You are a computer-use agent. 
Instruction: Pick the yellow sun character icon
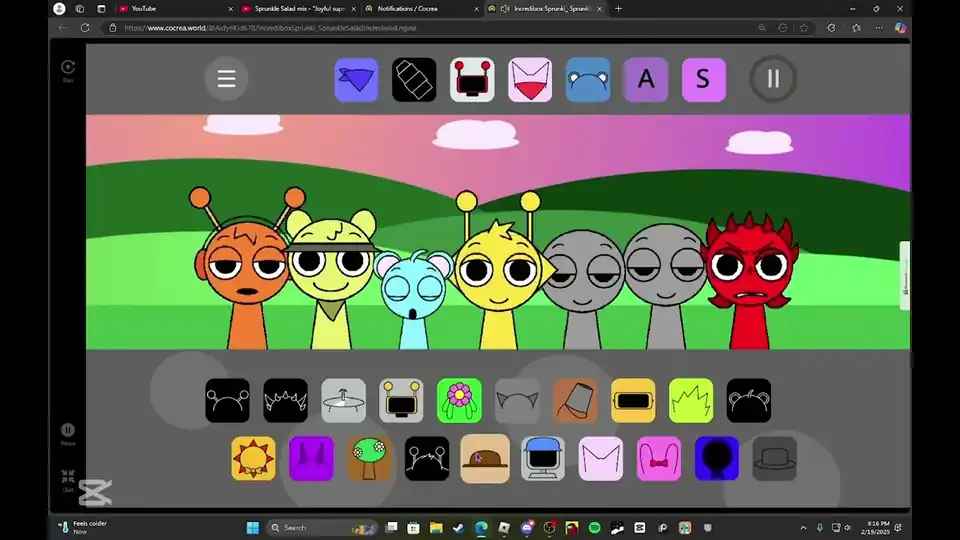tap(253, 458)
